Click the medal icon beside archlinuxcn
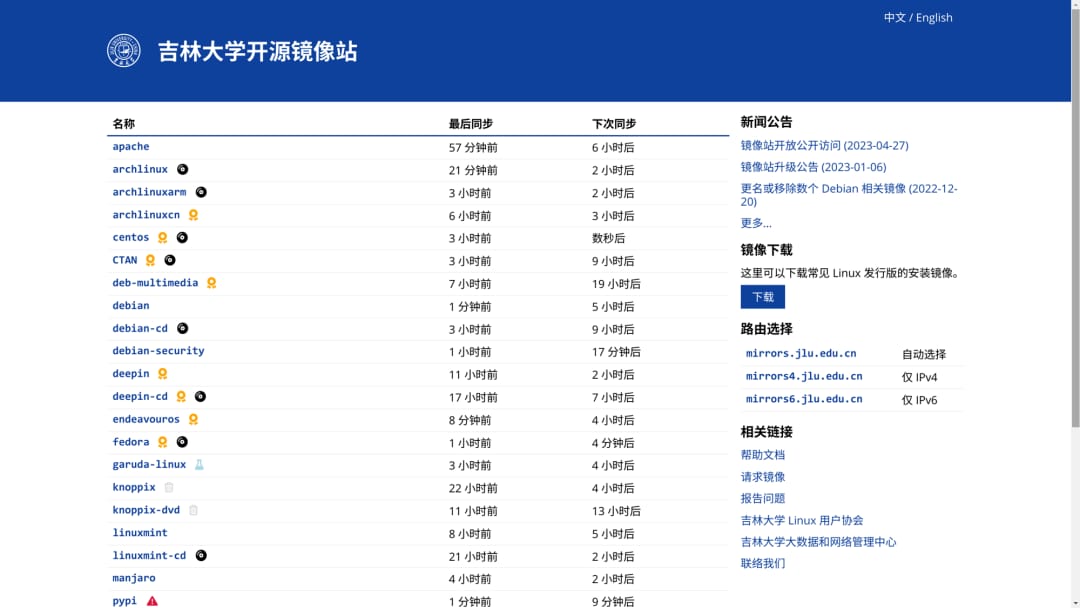Screen dimensions: 1080x608 [194, 215]
